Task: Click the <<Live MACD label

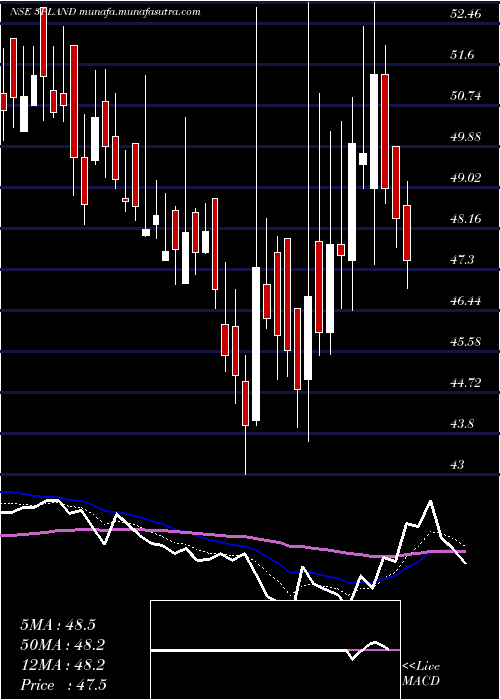Action: click(x=421, y=674)
